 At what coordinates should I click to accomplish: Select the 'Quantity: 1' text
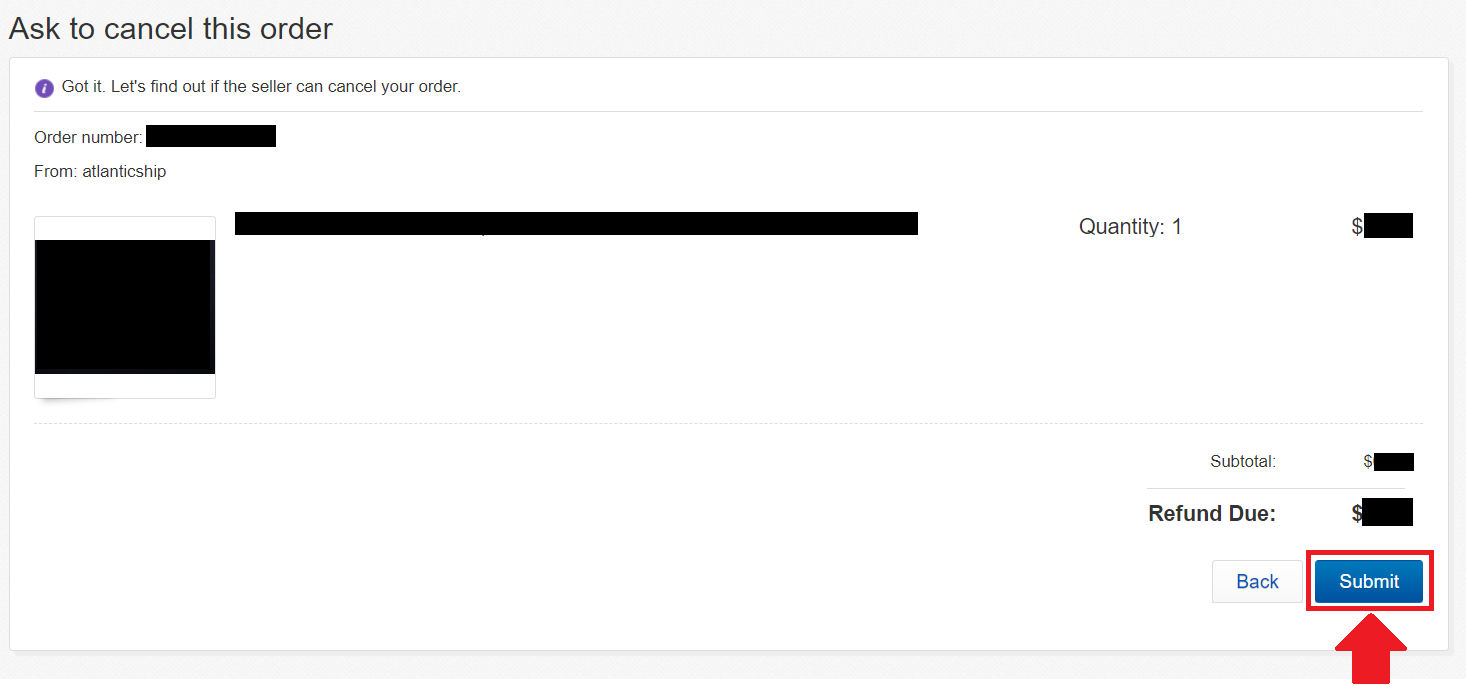tap(1130, 227)
